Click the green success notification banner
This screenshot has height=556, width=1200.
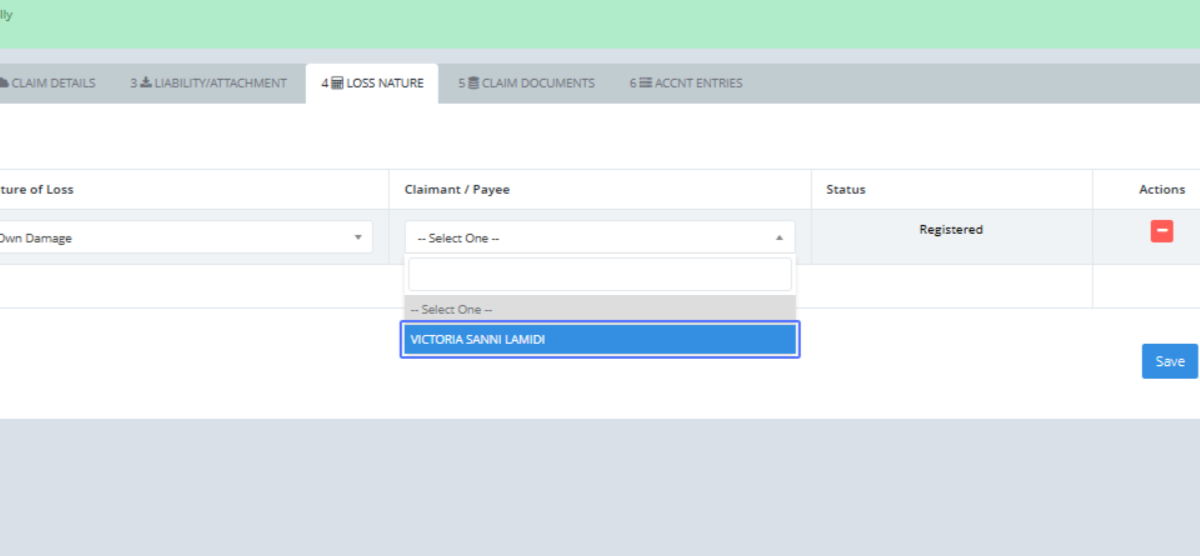click(600, 24)
